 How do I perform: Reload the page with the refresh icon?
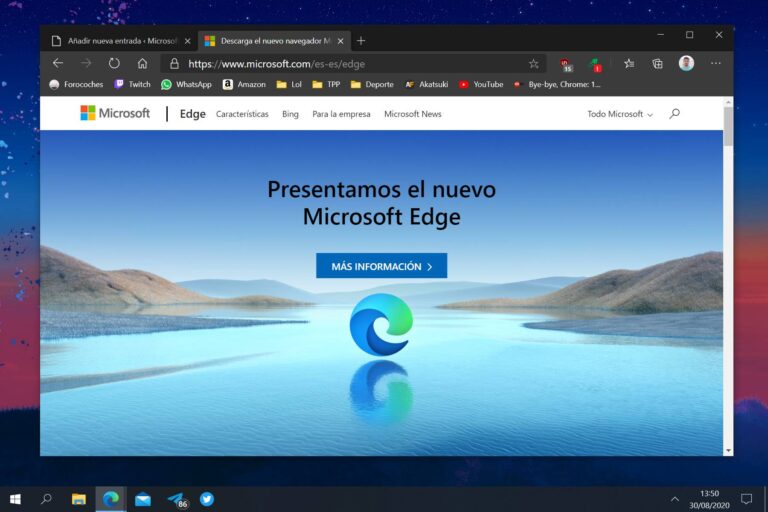pos(114,64)
